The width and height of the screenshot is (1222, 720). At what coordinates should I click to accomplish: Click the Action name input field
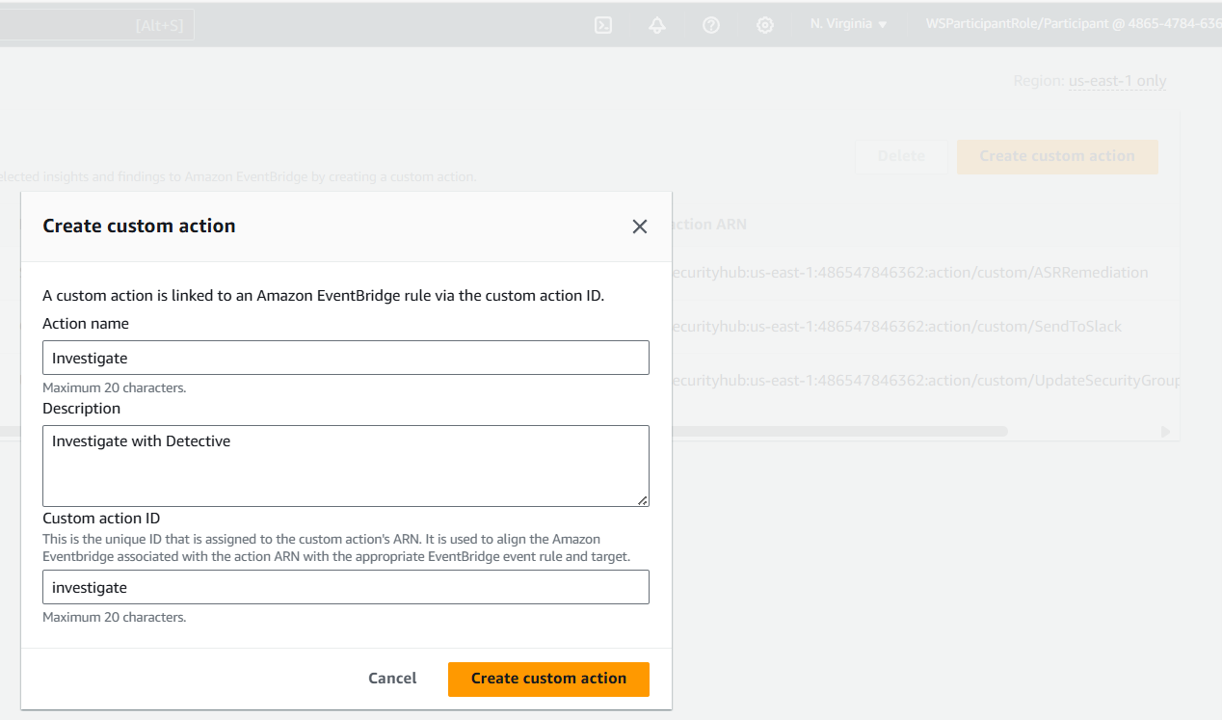[x=346, y=358]
